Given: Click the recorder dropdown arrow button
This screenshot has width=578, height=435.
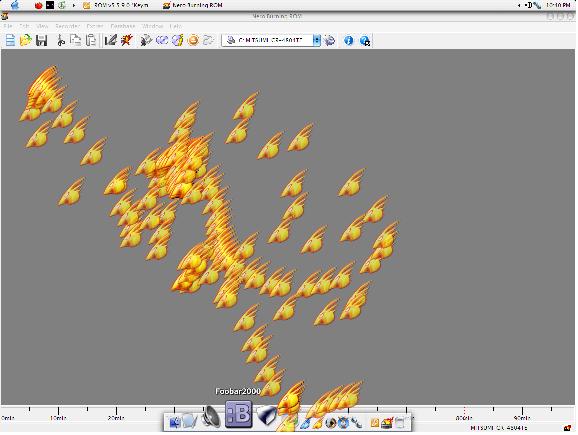Looking at the screenshot, I should (x=317, y=40).
